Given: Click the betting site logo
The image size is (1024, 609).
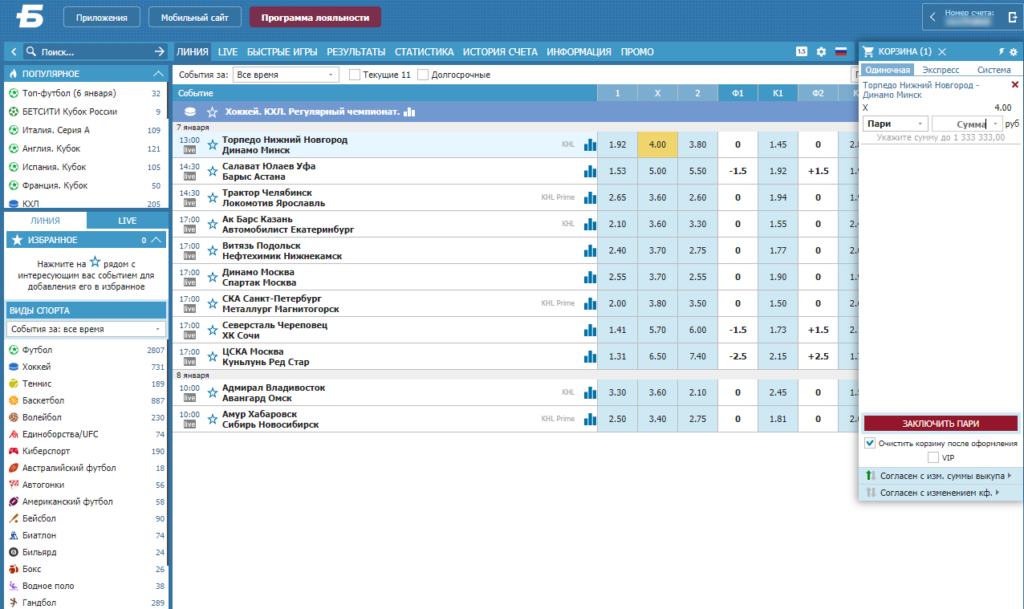Looking at the screenshot, I should [30, 16].
